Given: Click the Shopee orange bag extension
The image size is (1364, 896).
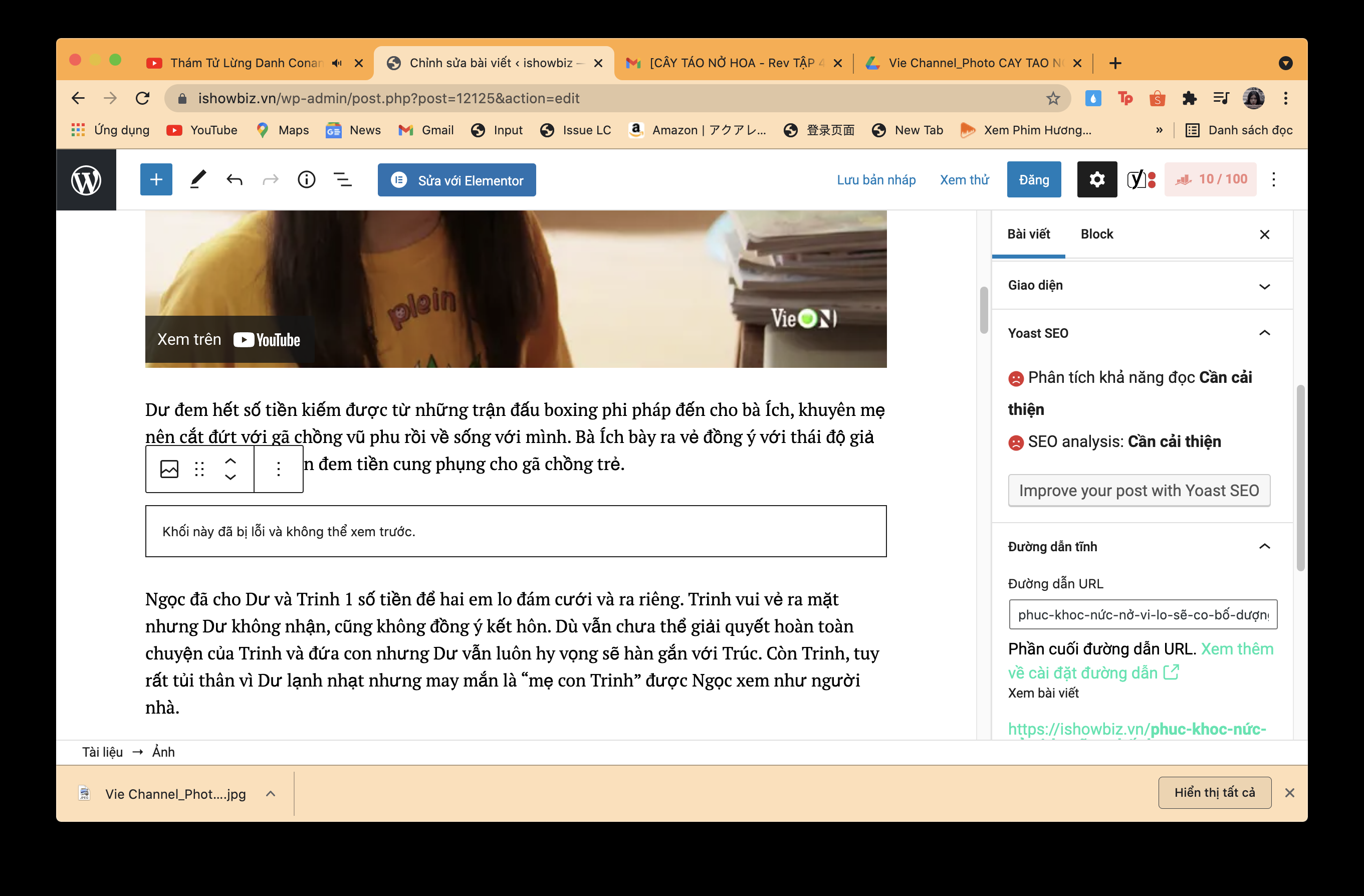Looking at the screenshot, I should (1157, 99).
